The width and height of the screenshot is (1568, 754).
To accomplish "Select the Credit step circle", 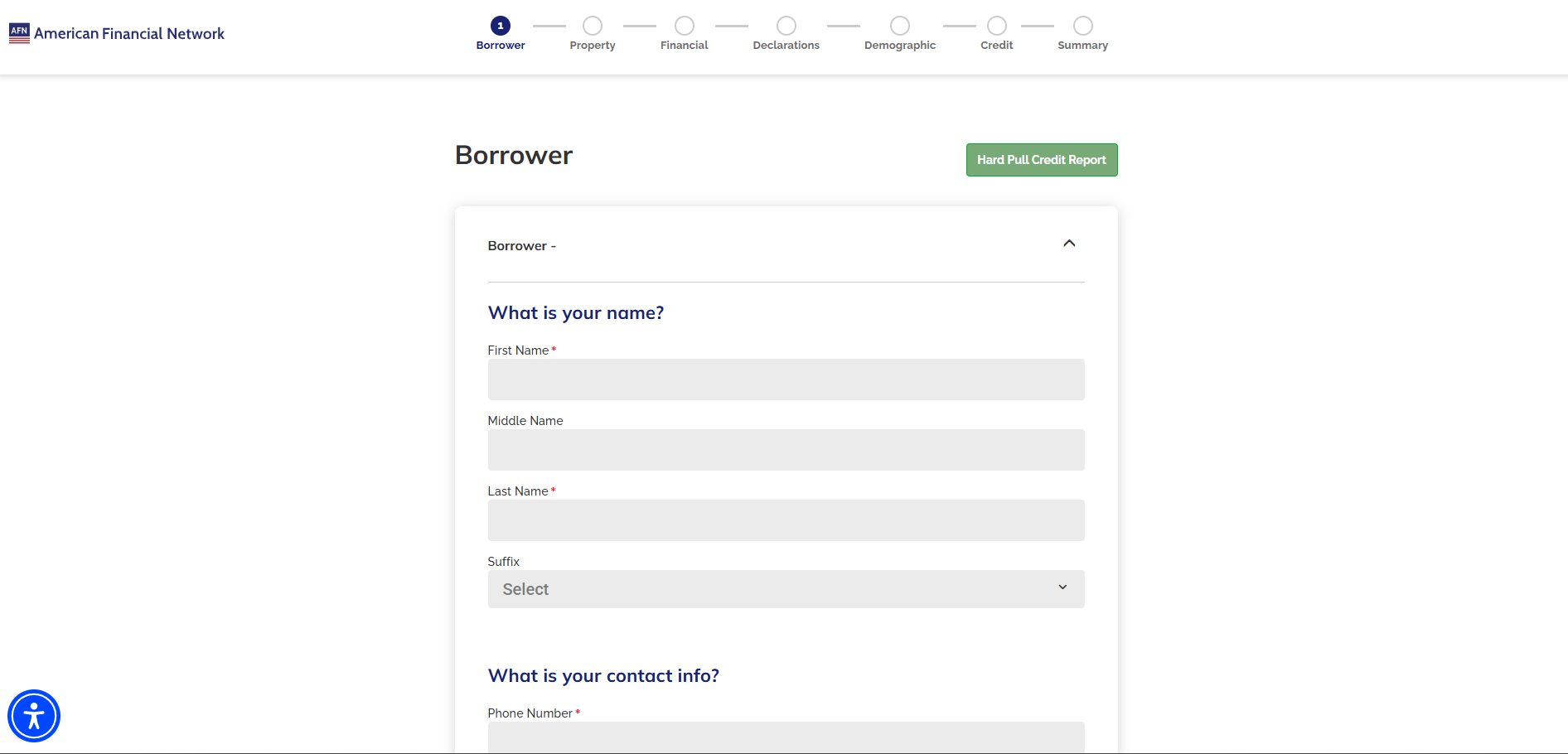I will pyautogui.click(x=997, y=26).
